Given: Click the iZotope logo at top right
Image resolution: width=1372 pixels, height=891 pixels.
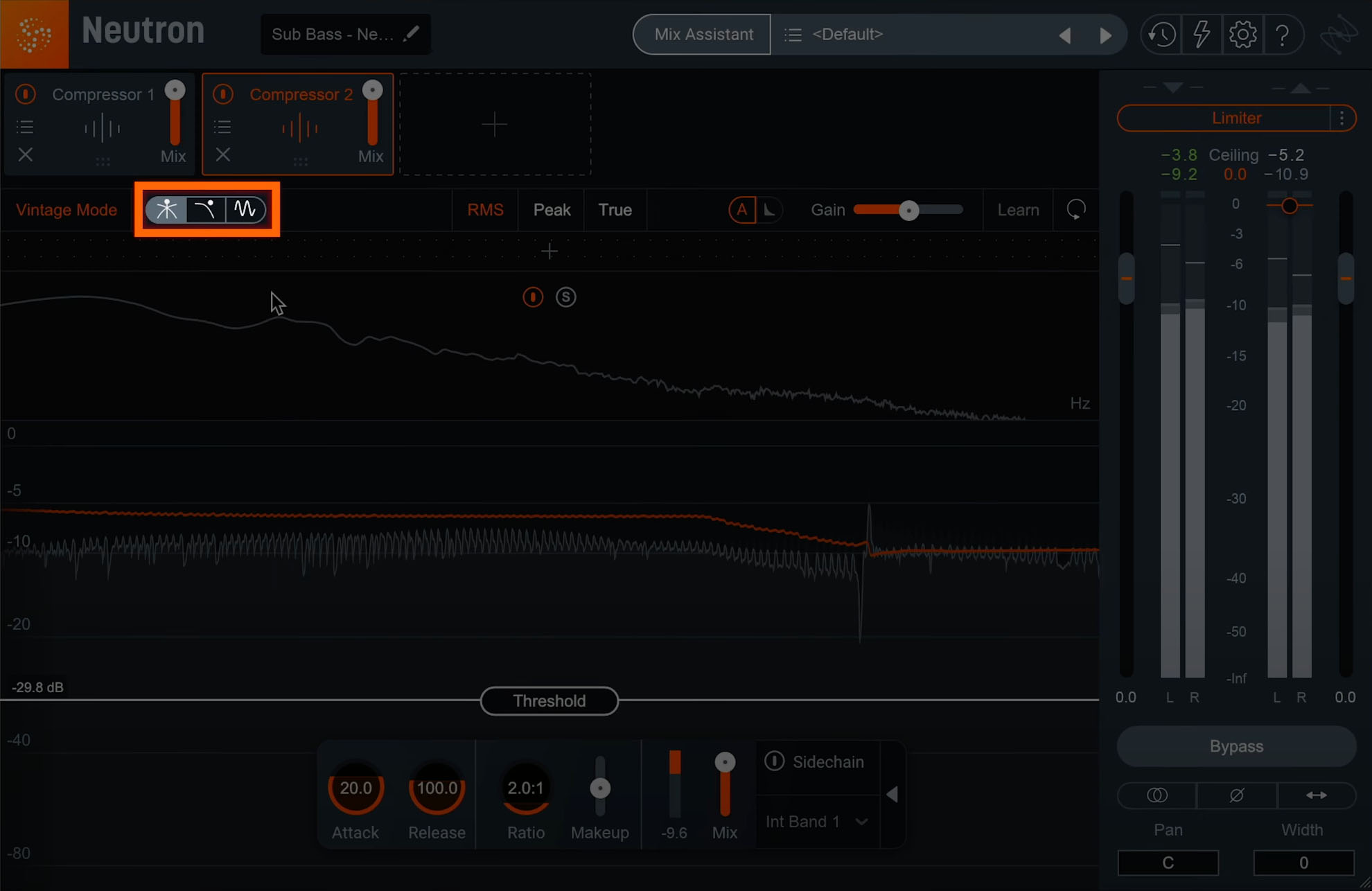Looking at the screenshot, I should 1339,35.
